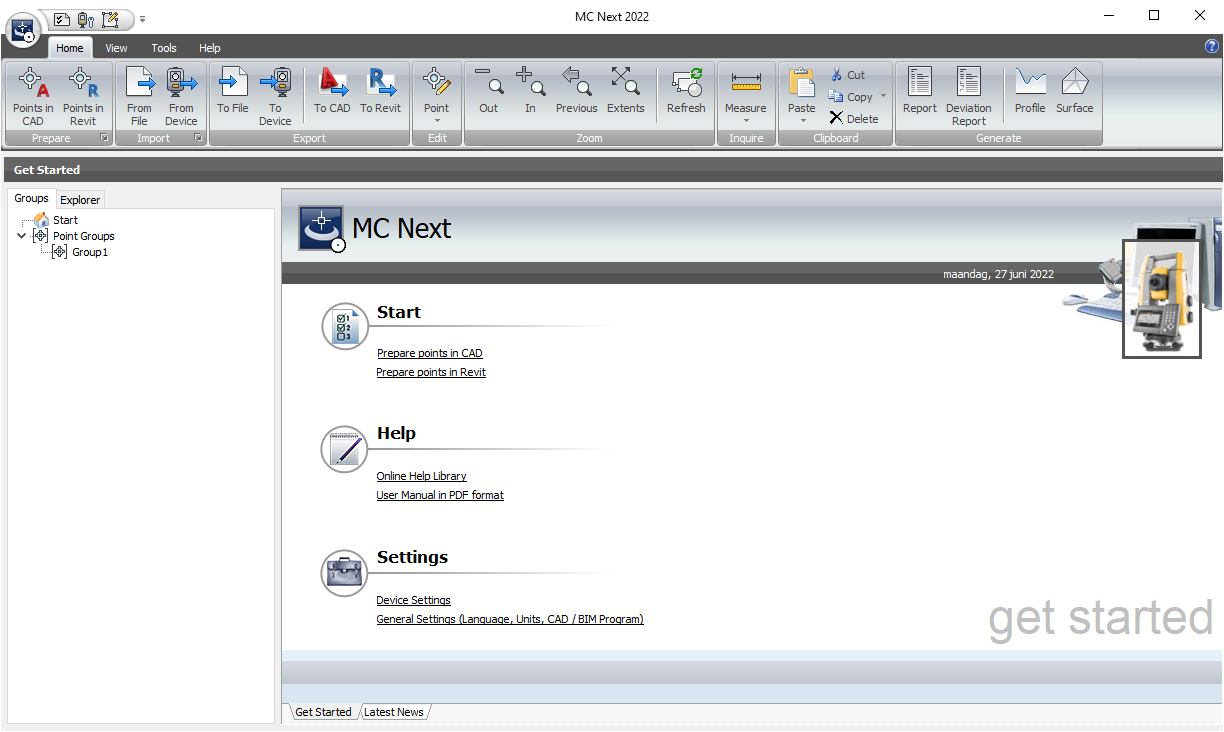The image size is (1224, 732).
Task: Open the Prepare group dialog launcher
Action: (104, 138)
